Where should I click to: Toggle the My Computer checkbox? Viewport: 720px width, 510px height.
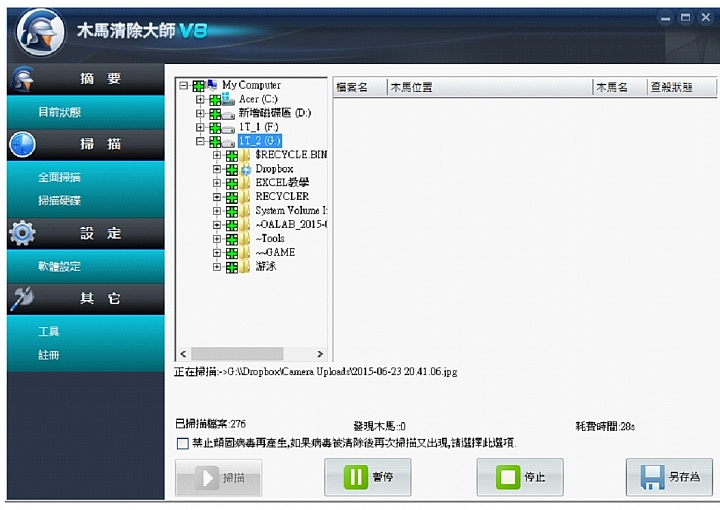(198, 86)
